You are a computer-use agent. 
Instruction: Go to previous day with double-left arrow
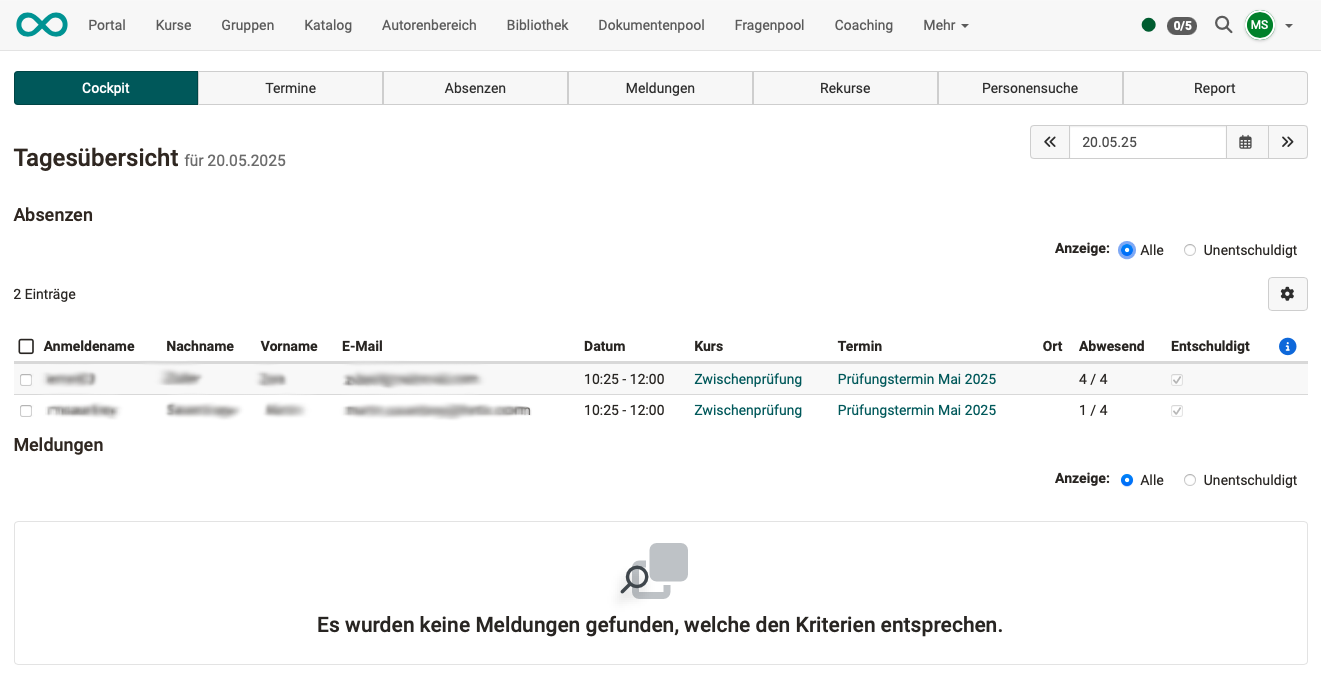pyautogui.click(x=1050, y=142)
